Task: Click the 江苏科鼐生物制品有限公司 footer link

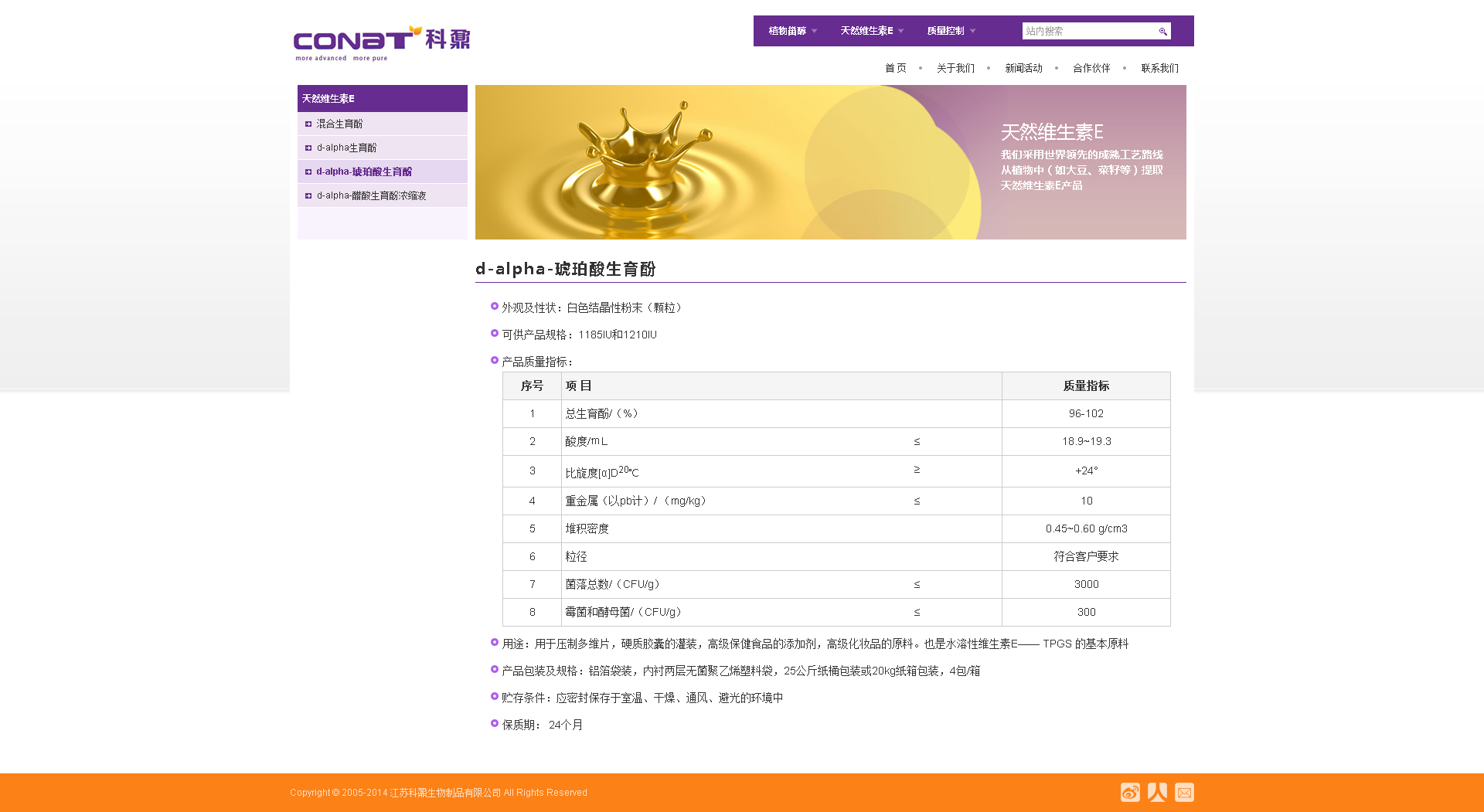Action: tap(445, 793)
